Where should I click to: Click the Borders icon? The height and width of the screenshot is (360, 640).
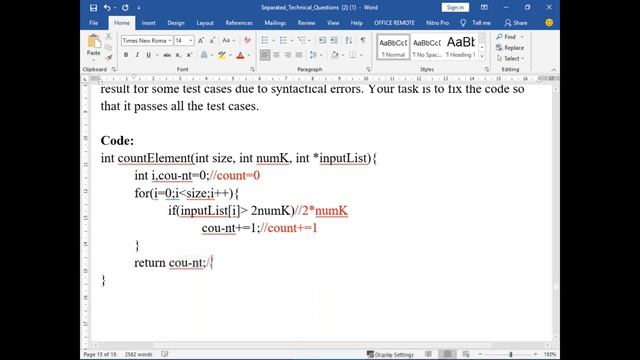[x=352, y=55]
